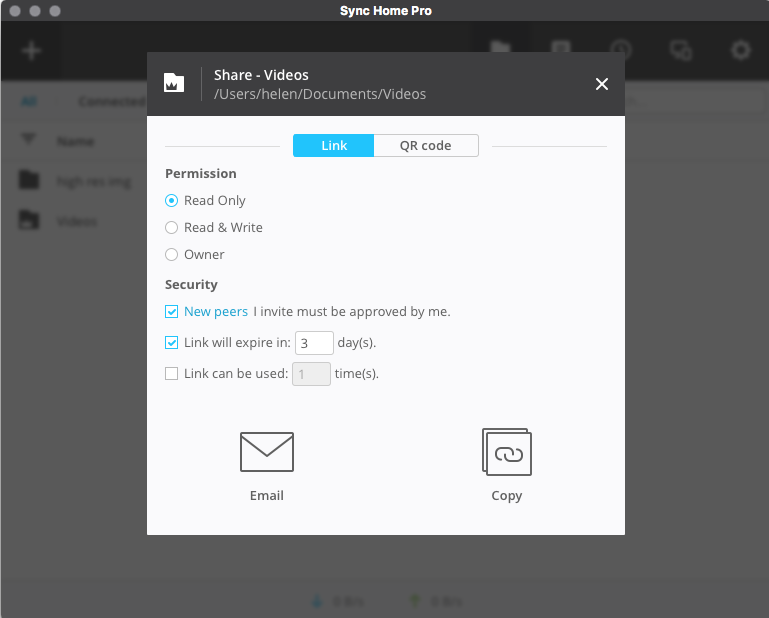Click the Security section heading
Image resolution: width=769 pixels, height=618 pixels.
coord(191,285)
